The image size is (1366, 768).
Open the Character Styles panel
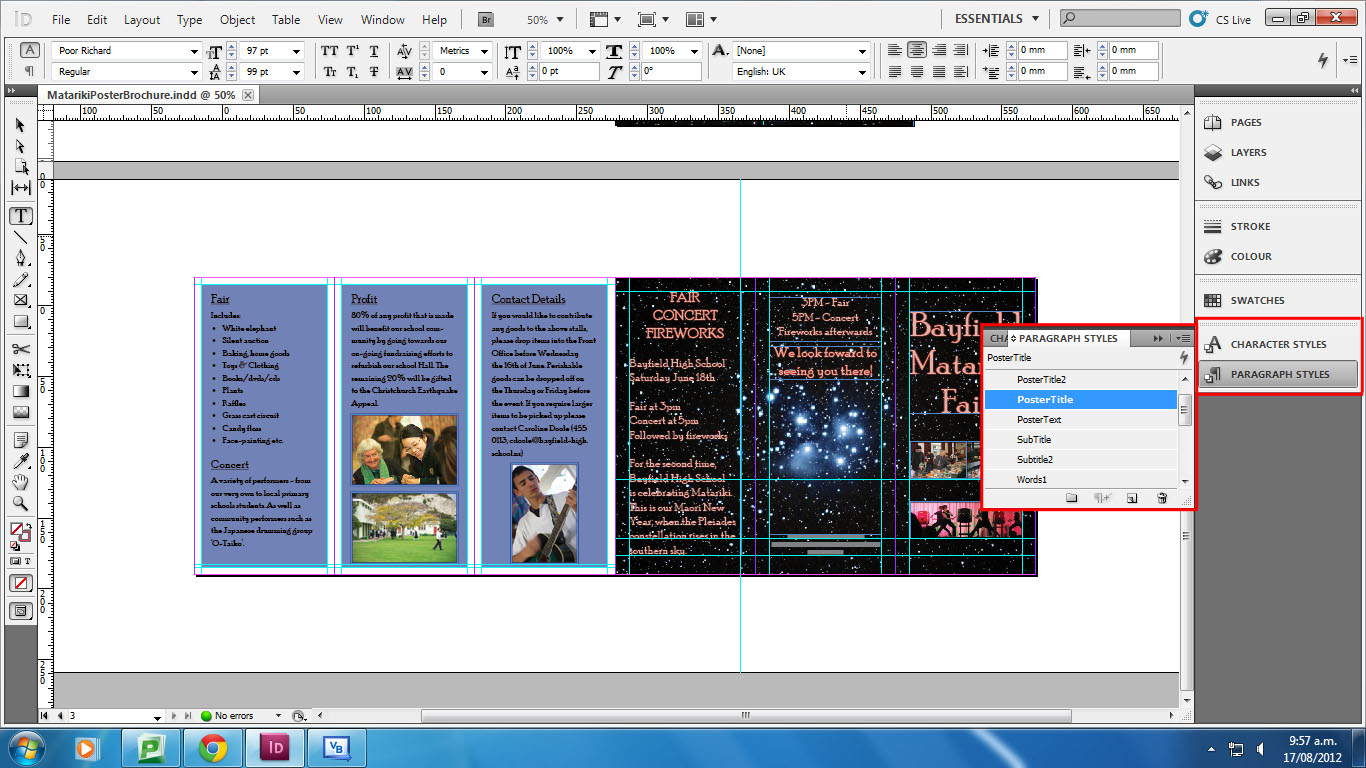pyautogui.click(x=1279, y=344)
